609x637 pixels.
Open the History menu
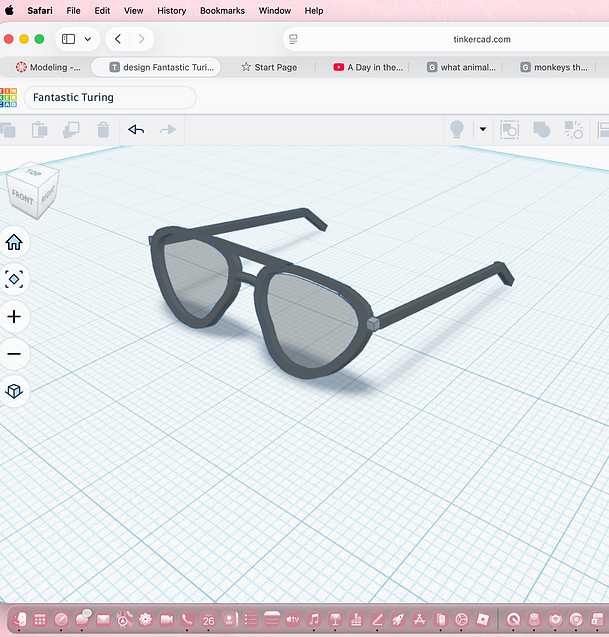pos(171,11)
